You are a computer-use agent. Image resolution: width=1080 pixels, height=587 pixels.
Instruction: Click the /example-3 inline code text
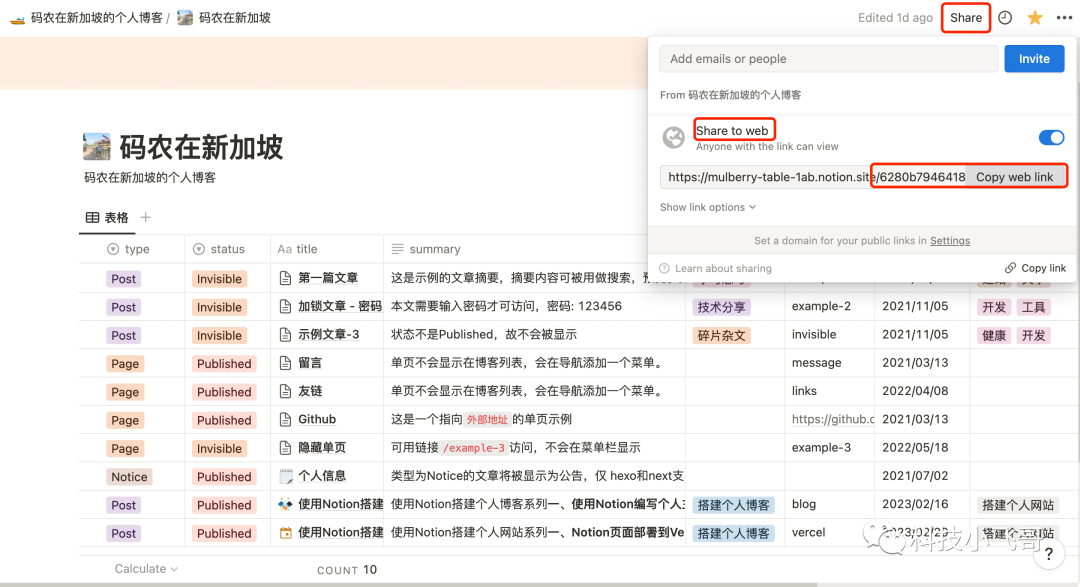coord(473,448)
